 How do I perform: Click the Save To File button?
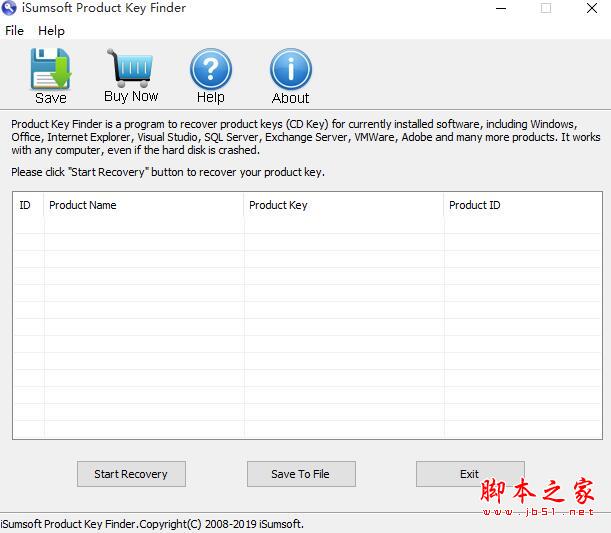[x=301, y=474]
